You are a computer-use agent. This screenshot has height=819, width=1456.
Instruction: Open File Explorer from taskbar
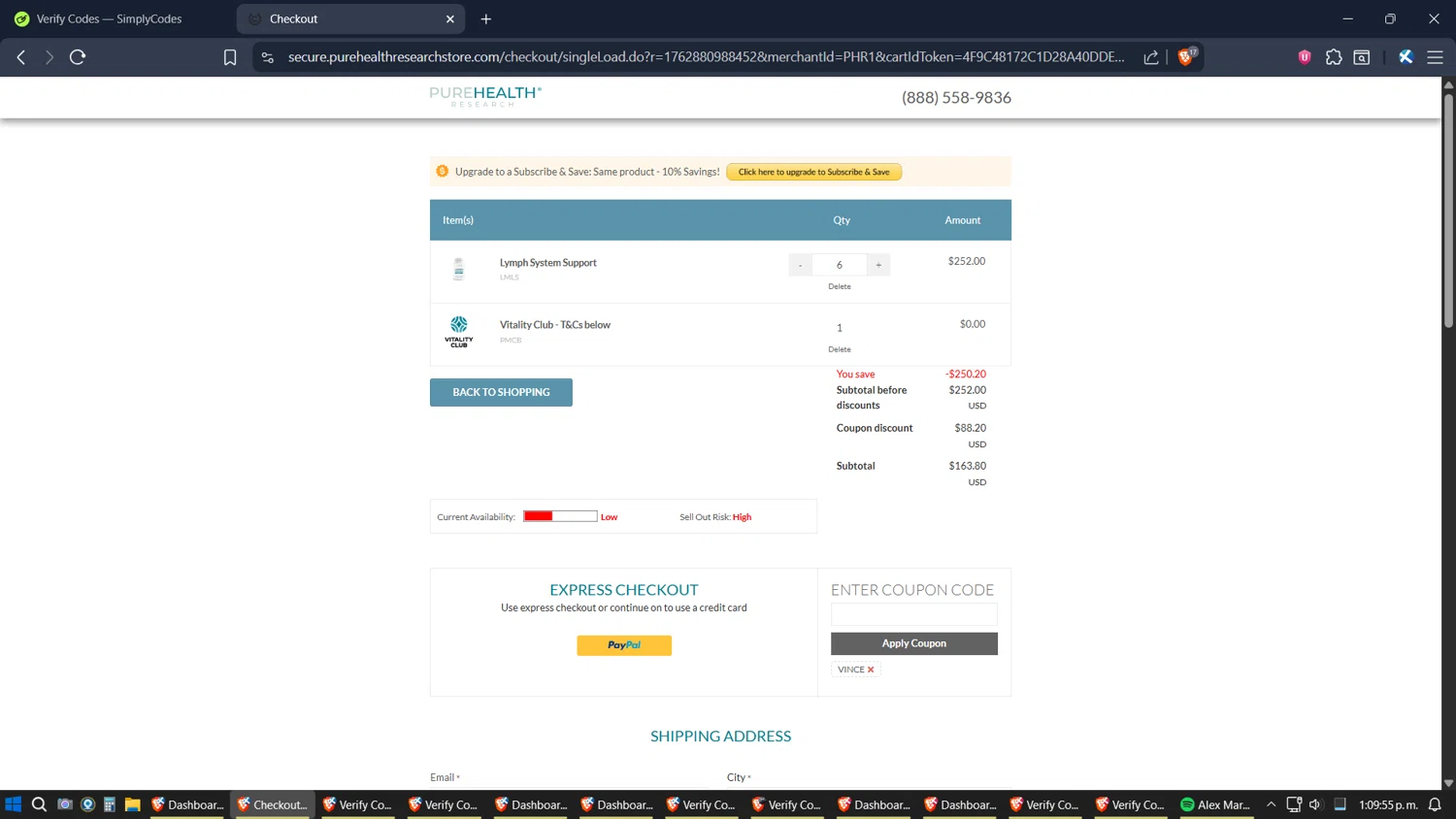(133, 804)
